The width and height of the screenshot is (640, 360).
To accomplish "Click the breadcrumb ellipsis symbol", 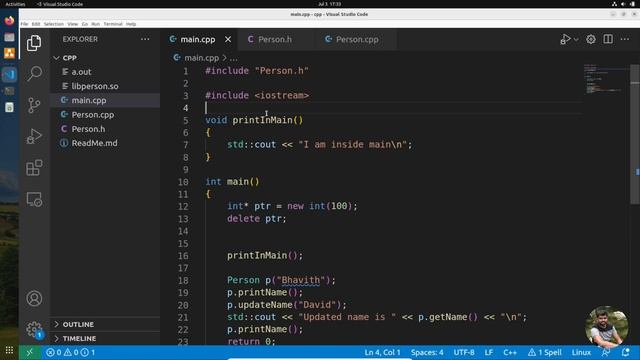I will pos(233,58).
